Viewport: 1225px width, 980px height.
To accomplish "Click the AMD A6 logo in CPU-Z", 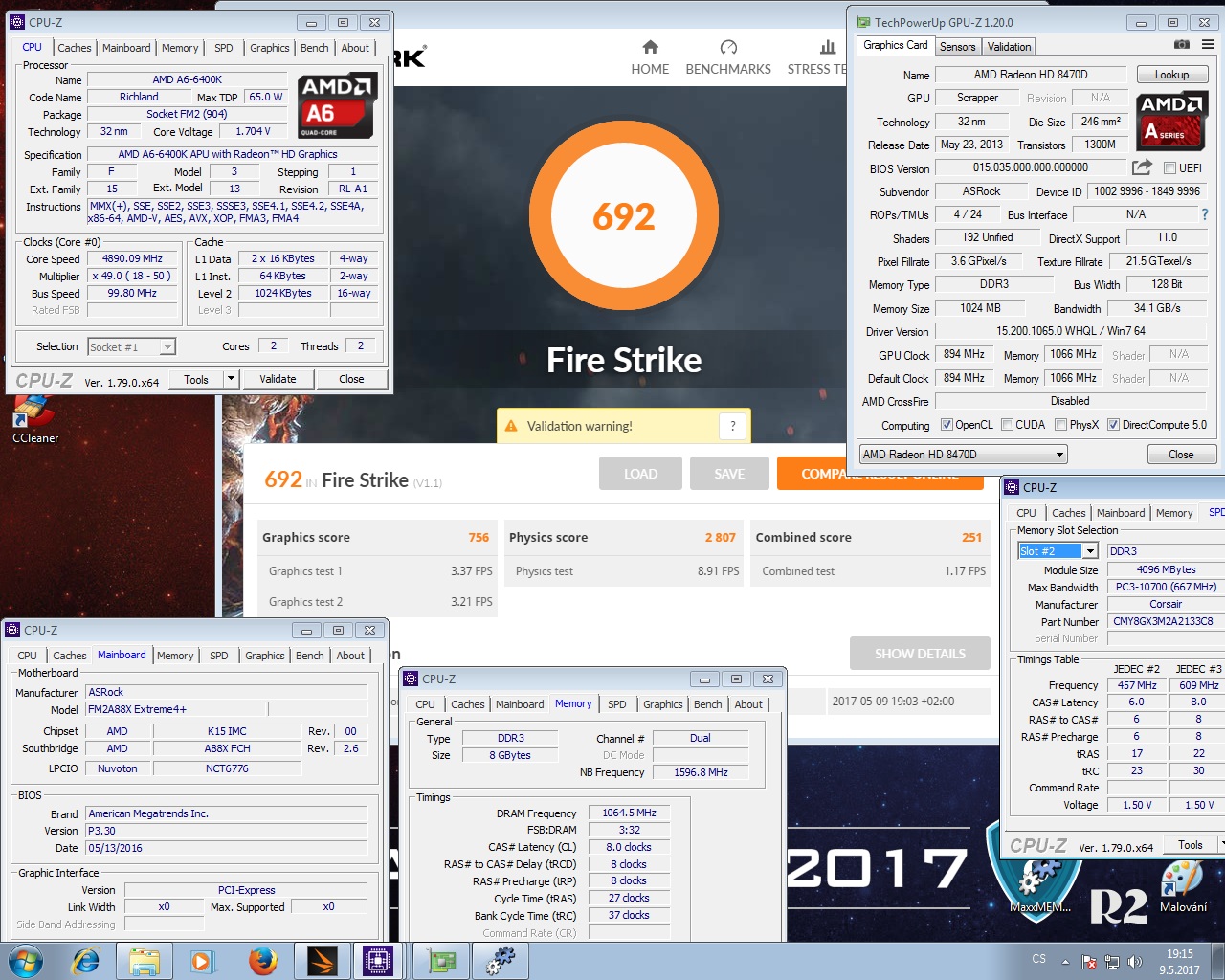I will [x=337, y=107].
